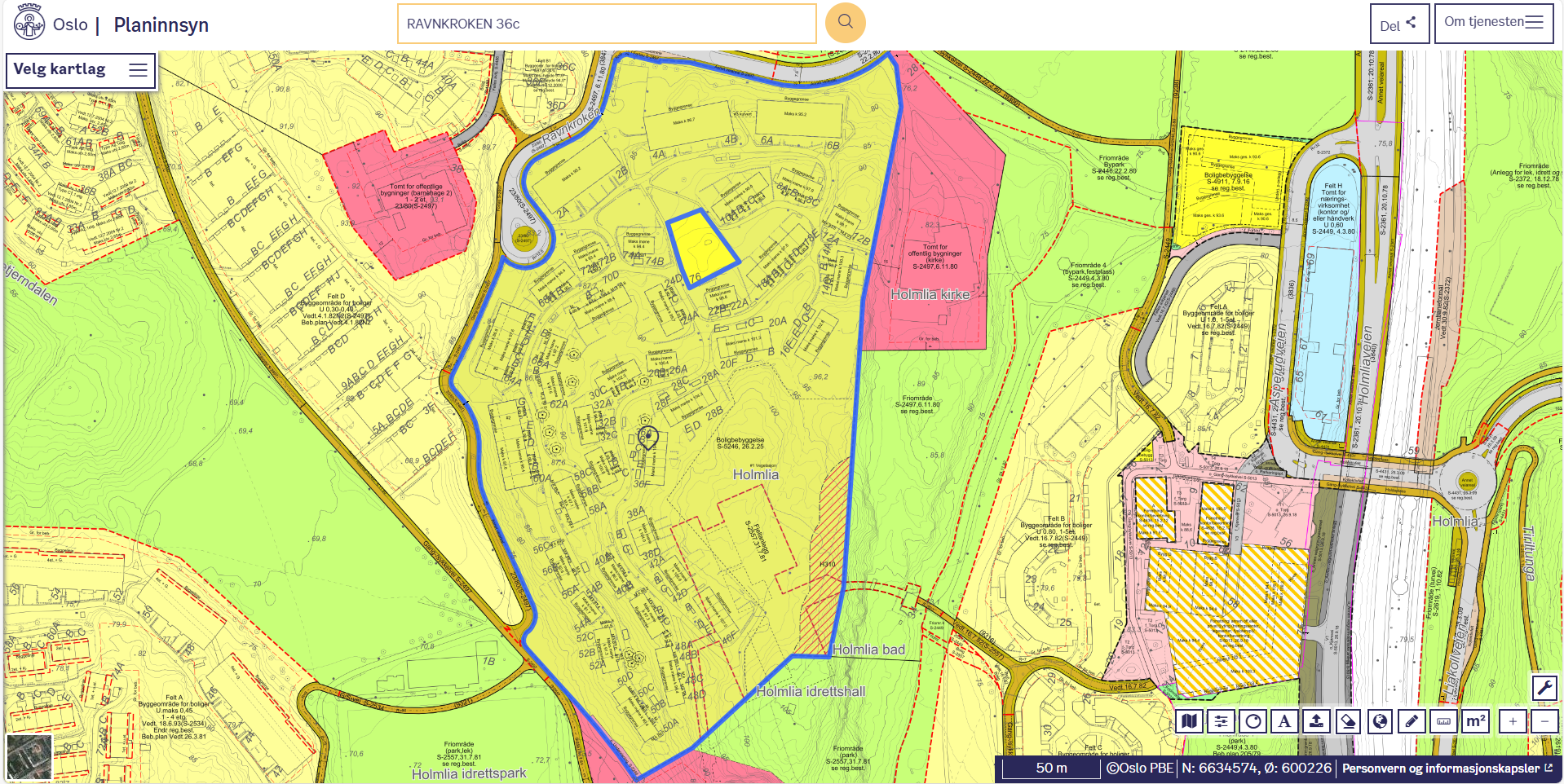Open the Om tjenesten menu
This screenshot has width=1564, height=784.
(1494, 23)
